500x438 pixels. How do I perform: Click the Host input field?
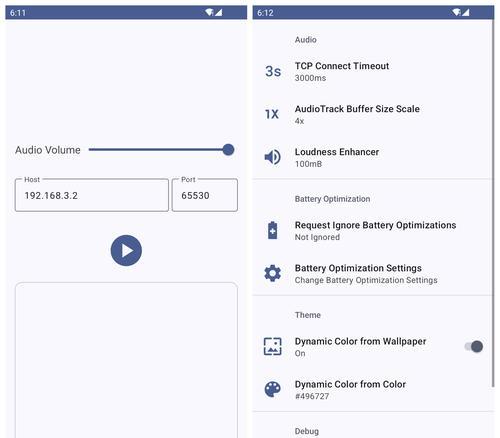pyautogui.click(x=92, y=195)
